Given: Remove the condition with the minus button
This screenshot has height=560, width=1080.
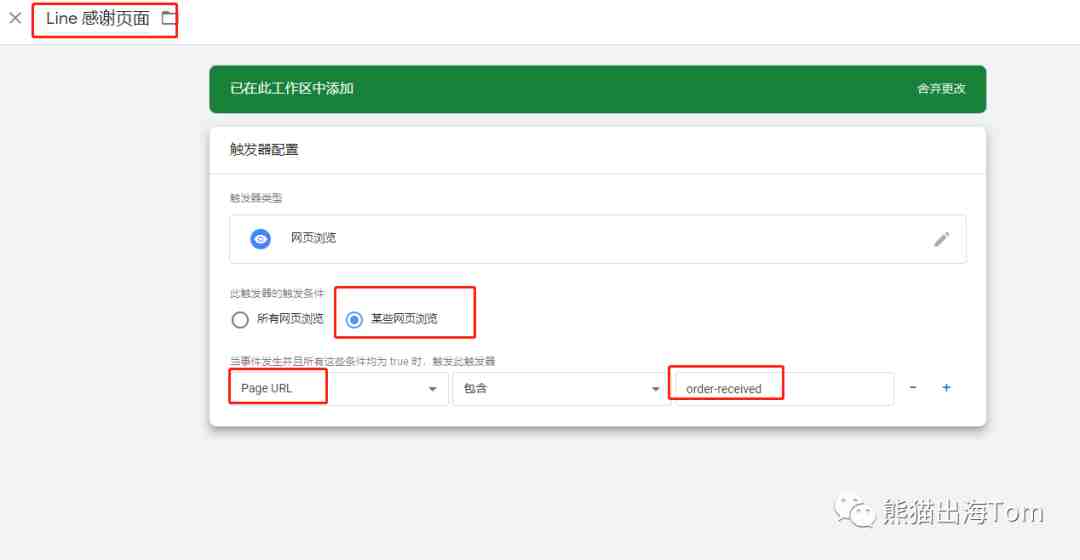Looking at the screenshot, I should coord(913,388).
